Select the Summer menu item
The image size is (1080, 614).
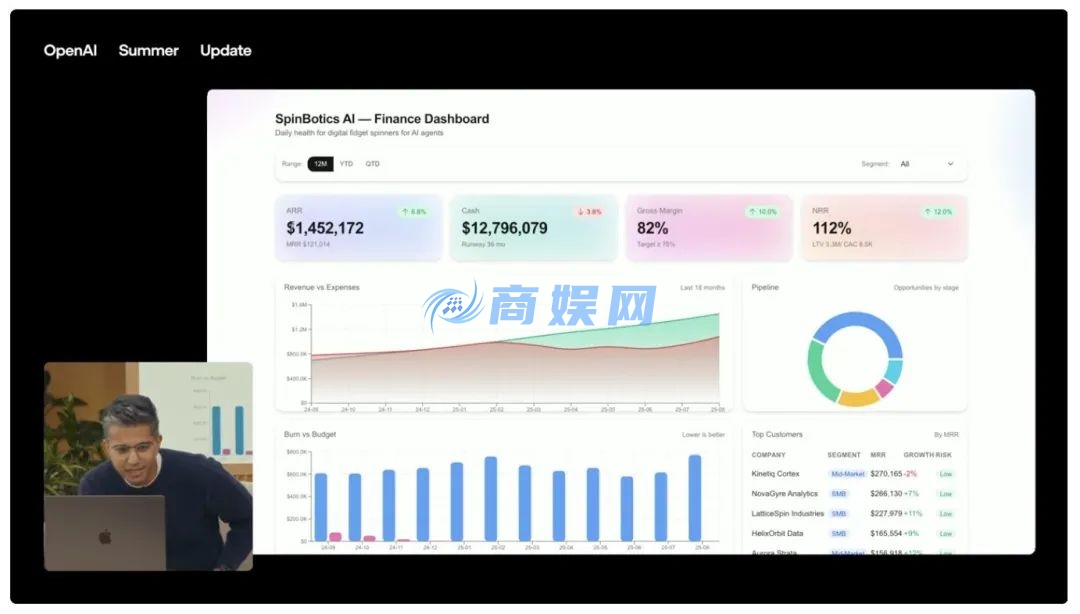point(148,50)
